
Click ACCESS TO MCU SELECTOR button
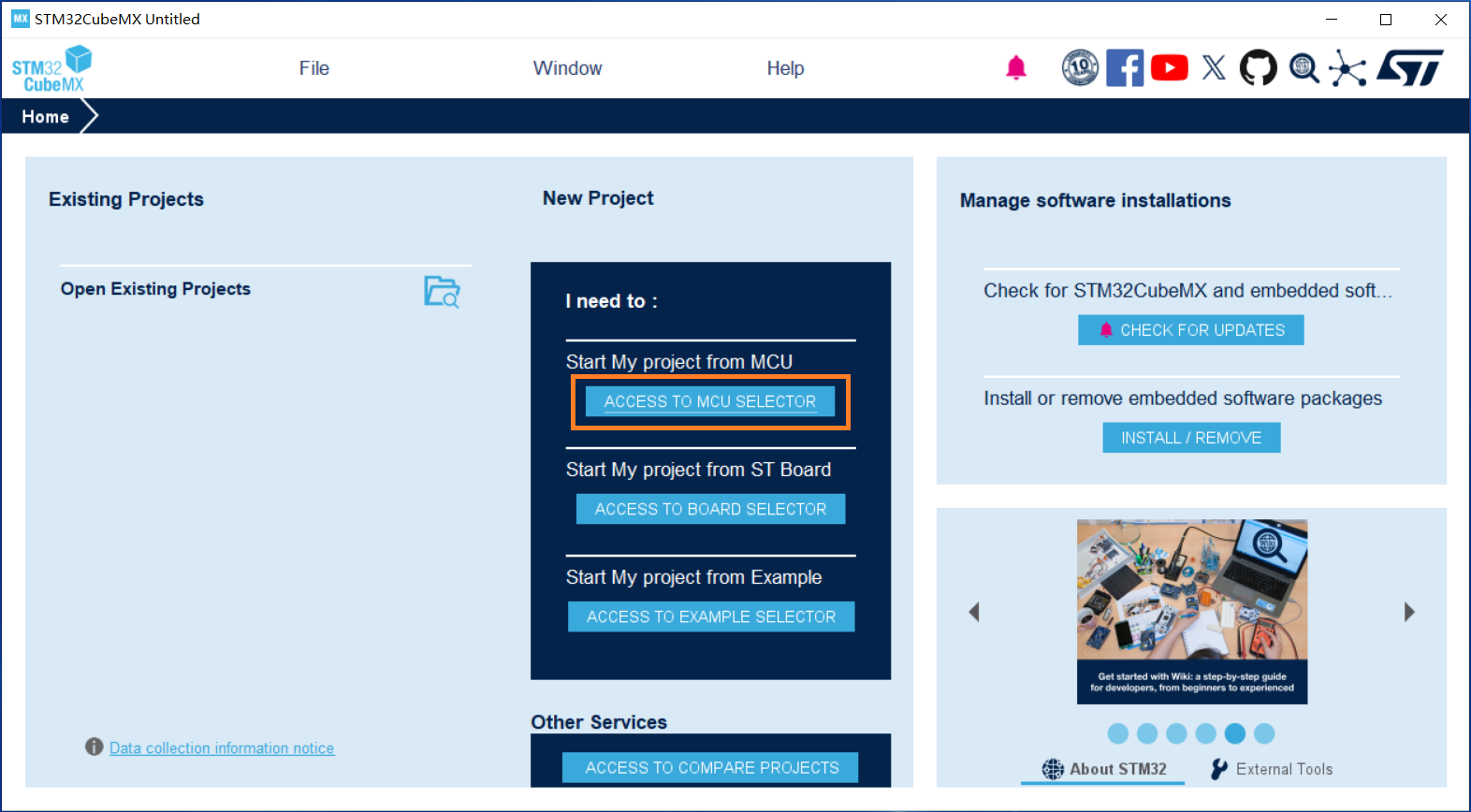710,401
